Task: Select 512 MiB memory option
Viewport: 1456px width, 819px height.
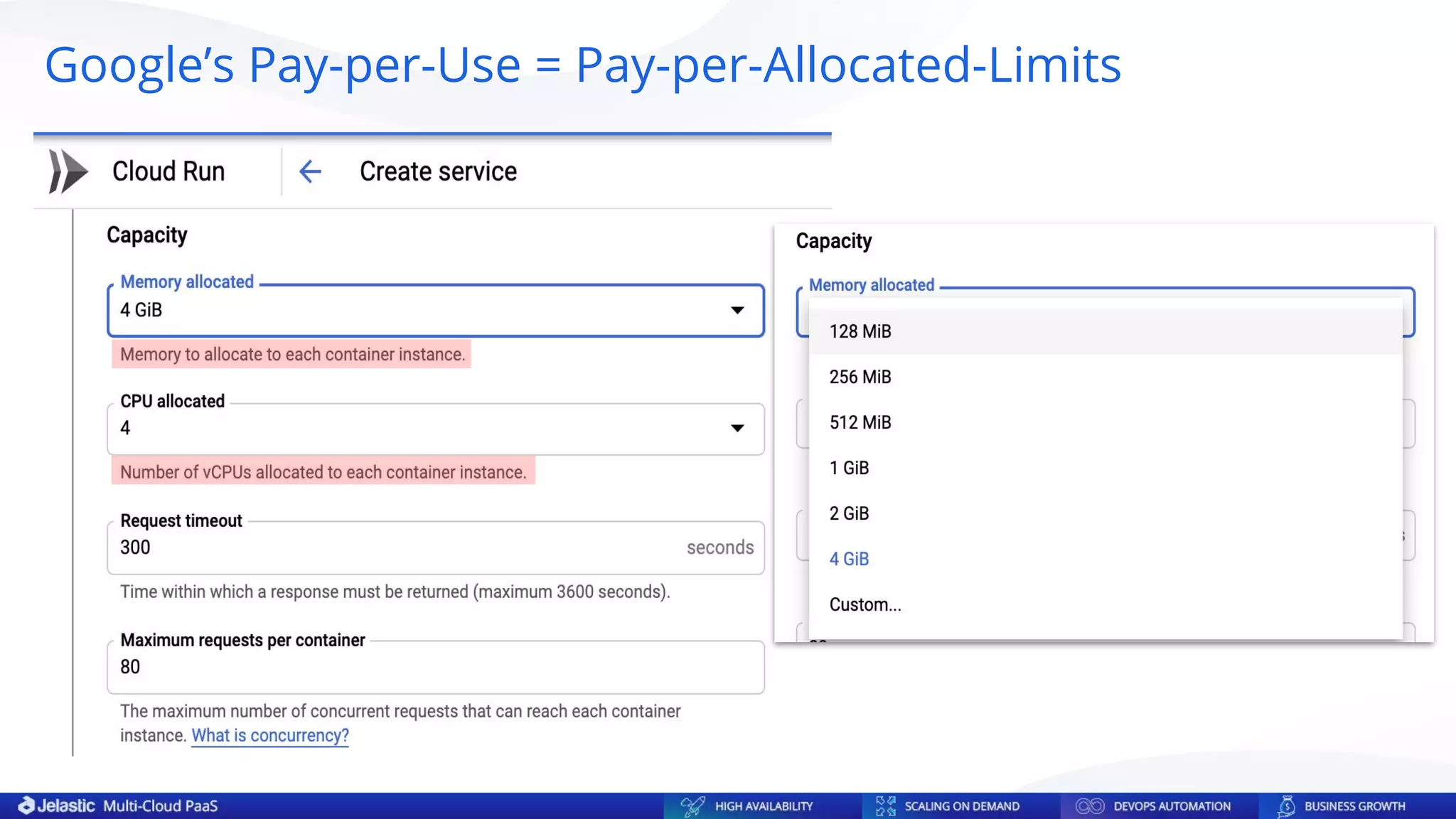Action: point(1106,422)
